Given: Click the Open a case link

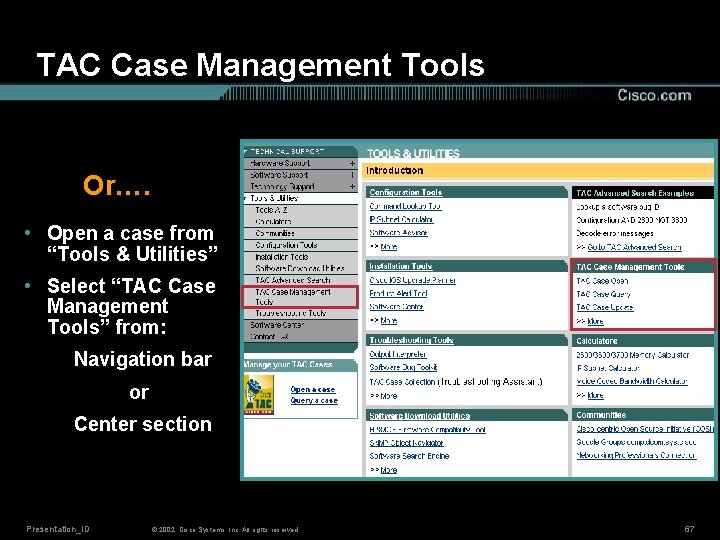Looking at the screenshot, I should pyautogui.click(x=313, y=389).
